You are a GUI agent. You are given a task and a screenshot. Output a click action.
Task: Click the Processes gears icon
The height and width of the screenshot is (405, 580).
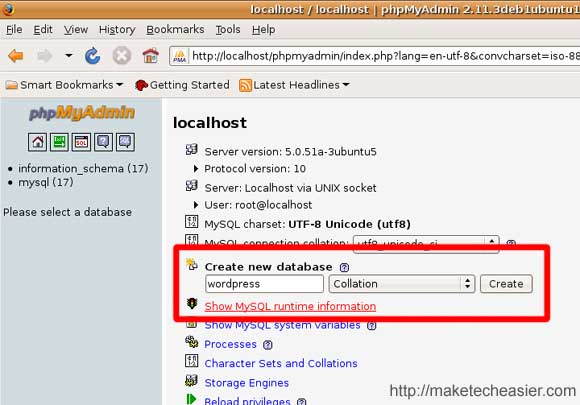pos(192,342)
